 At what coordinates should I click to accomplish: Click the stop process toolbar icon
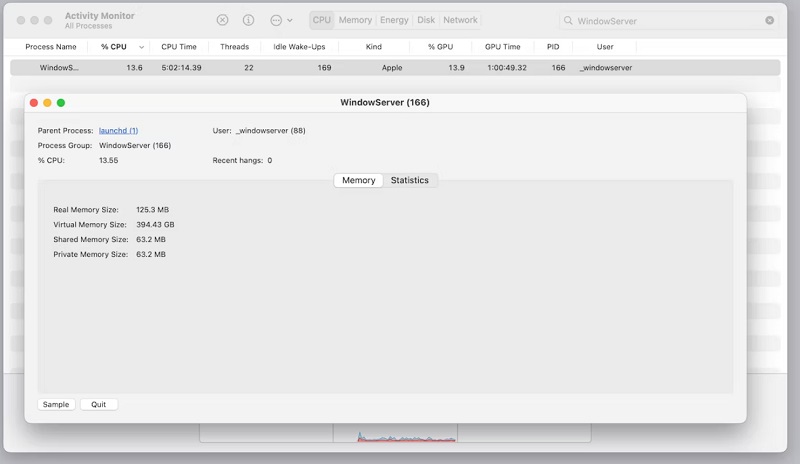pos(222,20)
